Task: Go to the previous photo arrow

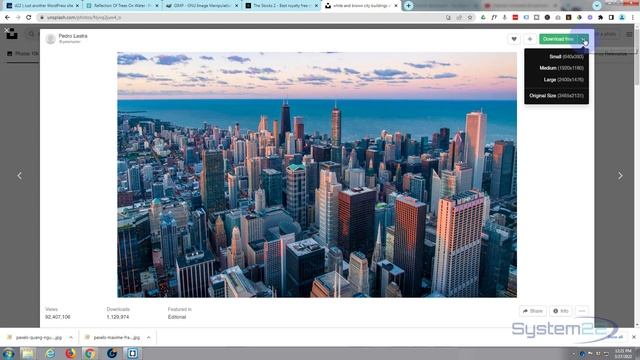Action: coord(20,176)
